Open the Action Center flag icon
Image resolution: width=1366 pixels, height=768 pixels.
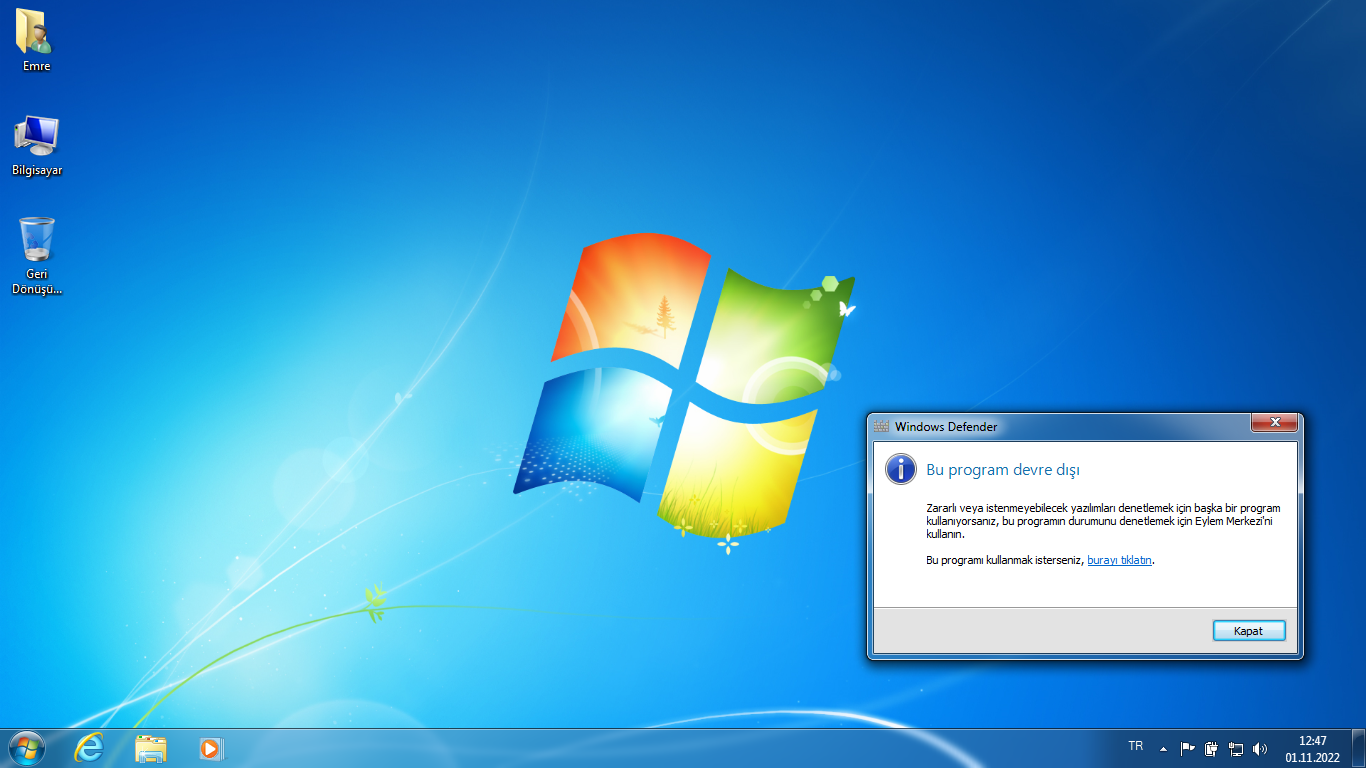pos(1188,748)
